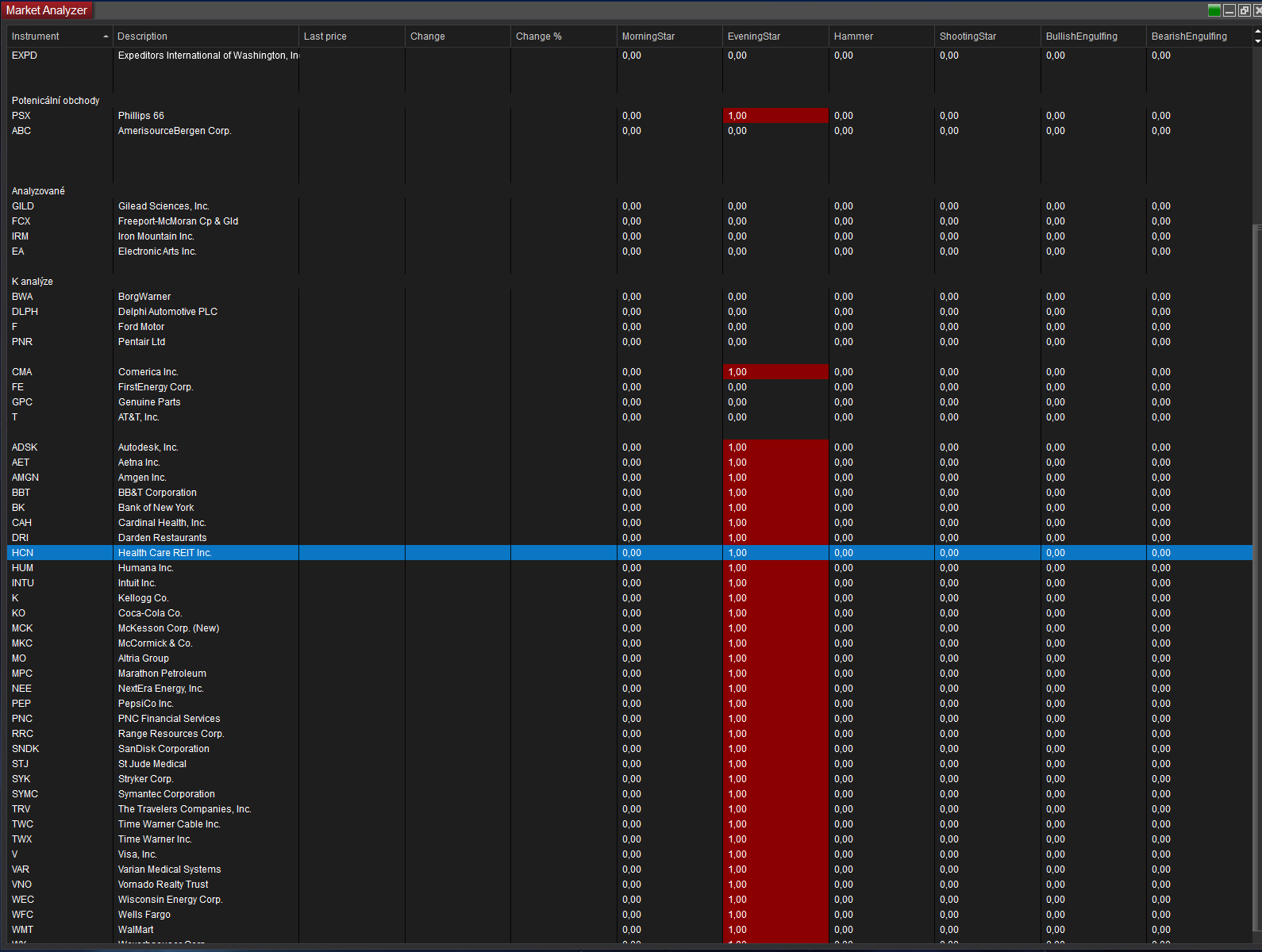This screenshot has width=1262, height=952.
Task: Select the highlighted HCN instrument row
Action: click(x=629, y=553)
